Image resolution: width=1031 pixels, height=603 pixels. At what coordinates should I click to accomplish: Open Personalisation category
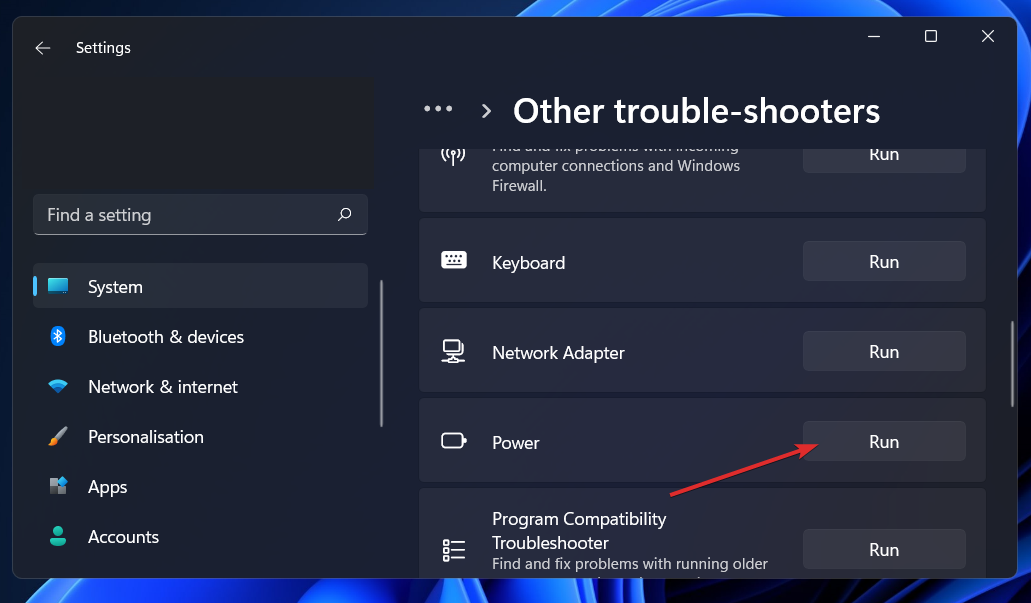point(201,436)
